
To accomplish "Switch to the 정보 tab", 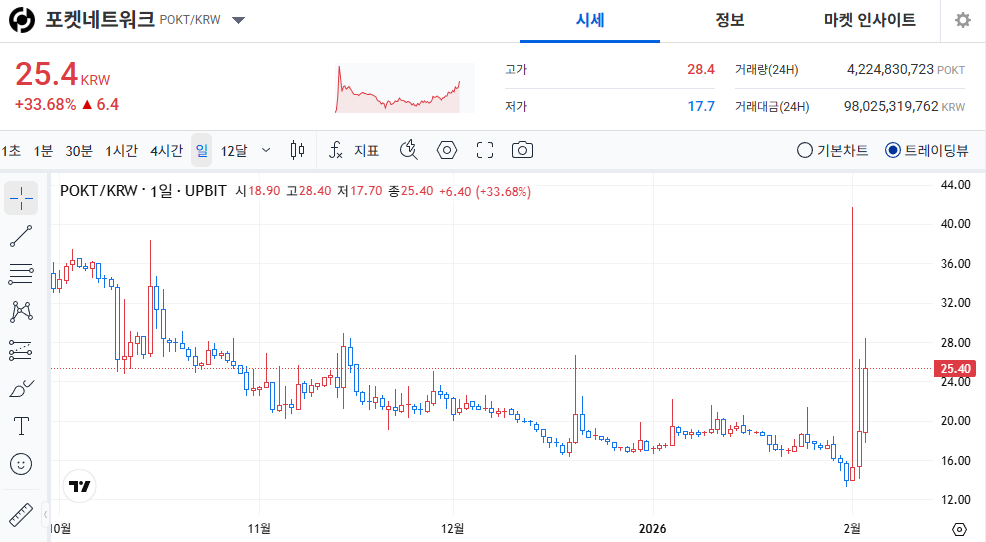I will click(x=730, y=21).
